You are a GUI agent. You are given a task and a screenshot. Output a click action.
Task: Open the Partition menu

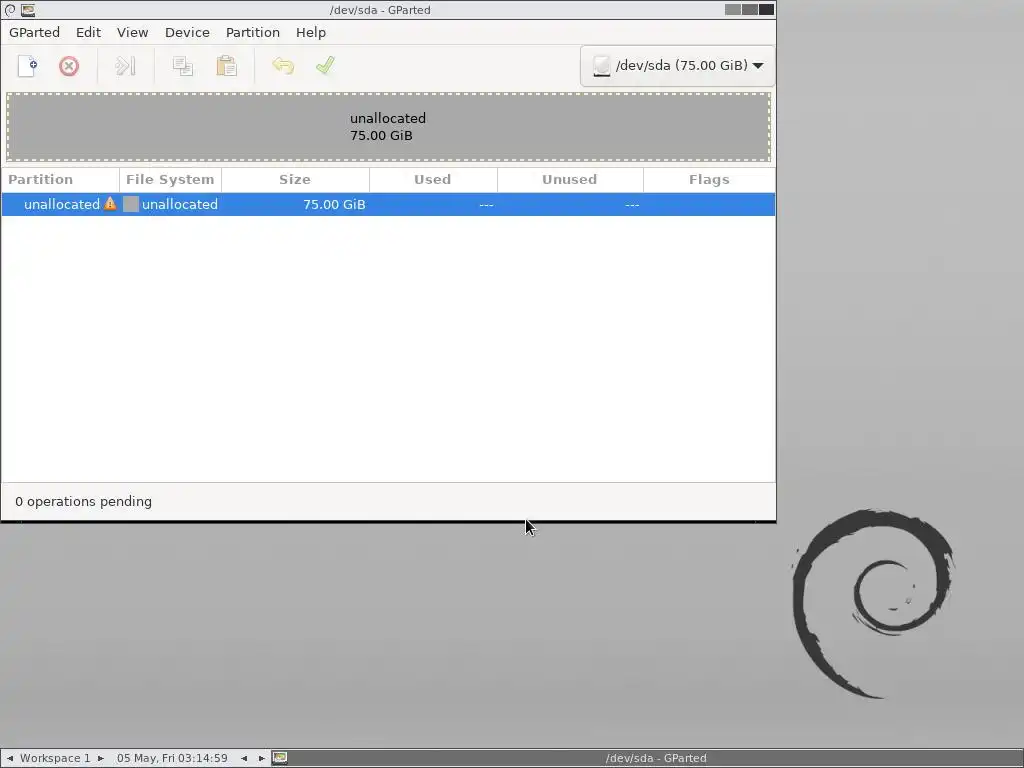pyautogui.click(x=253, y=32)
